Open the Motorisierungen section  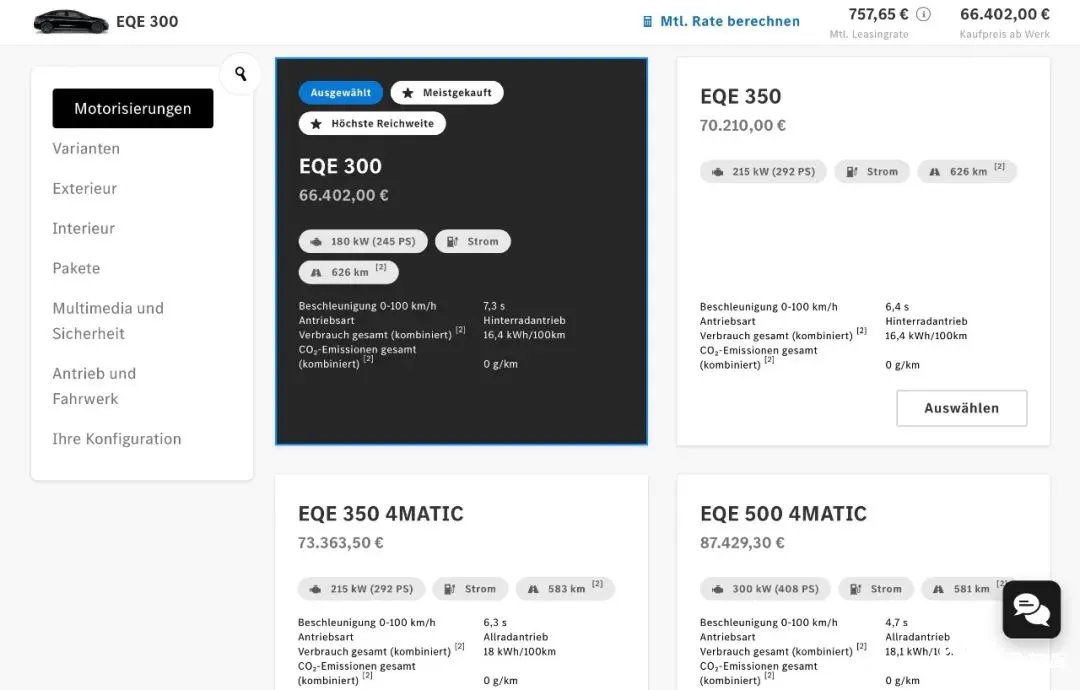[133, 108]
